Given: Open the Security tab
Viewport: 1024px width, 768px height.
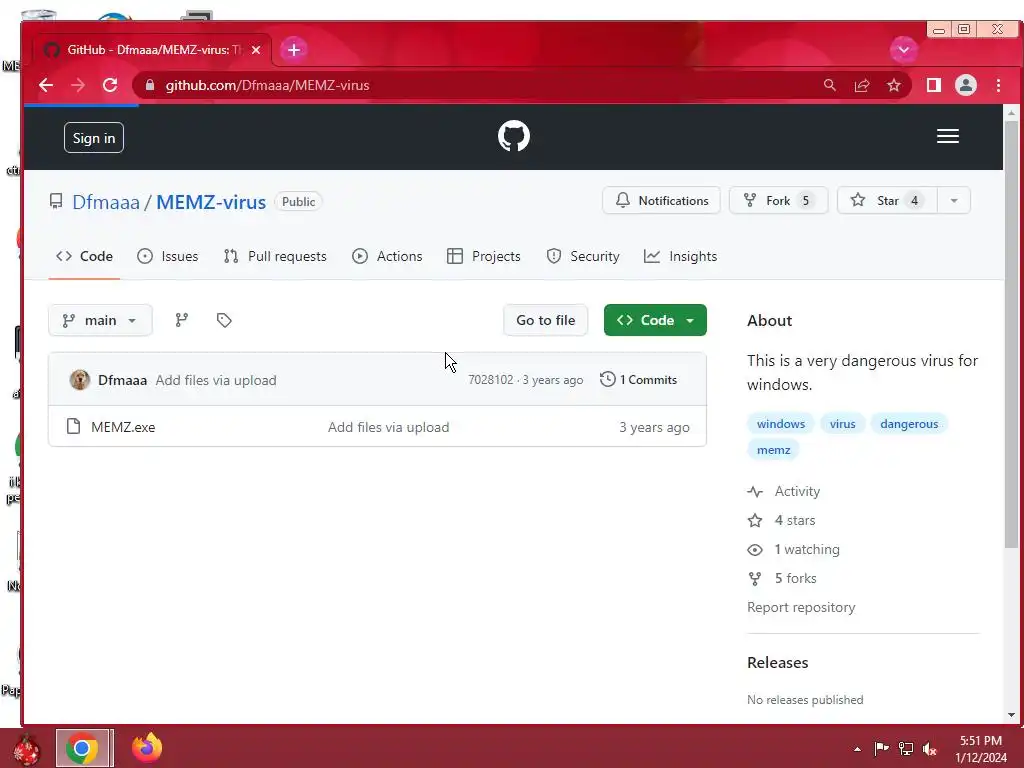Looking at the screenshot, I should tap(583, 256).
